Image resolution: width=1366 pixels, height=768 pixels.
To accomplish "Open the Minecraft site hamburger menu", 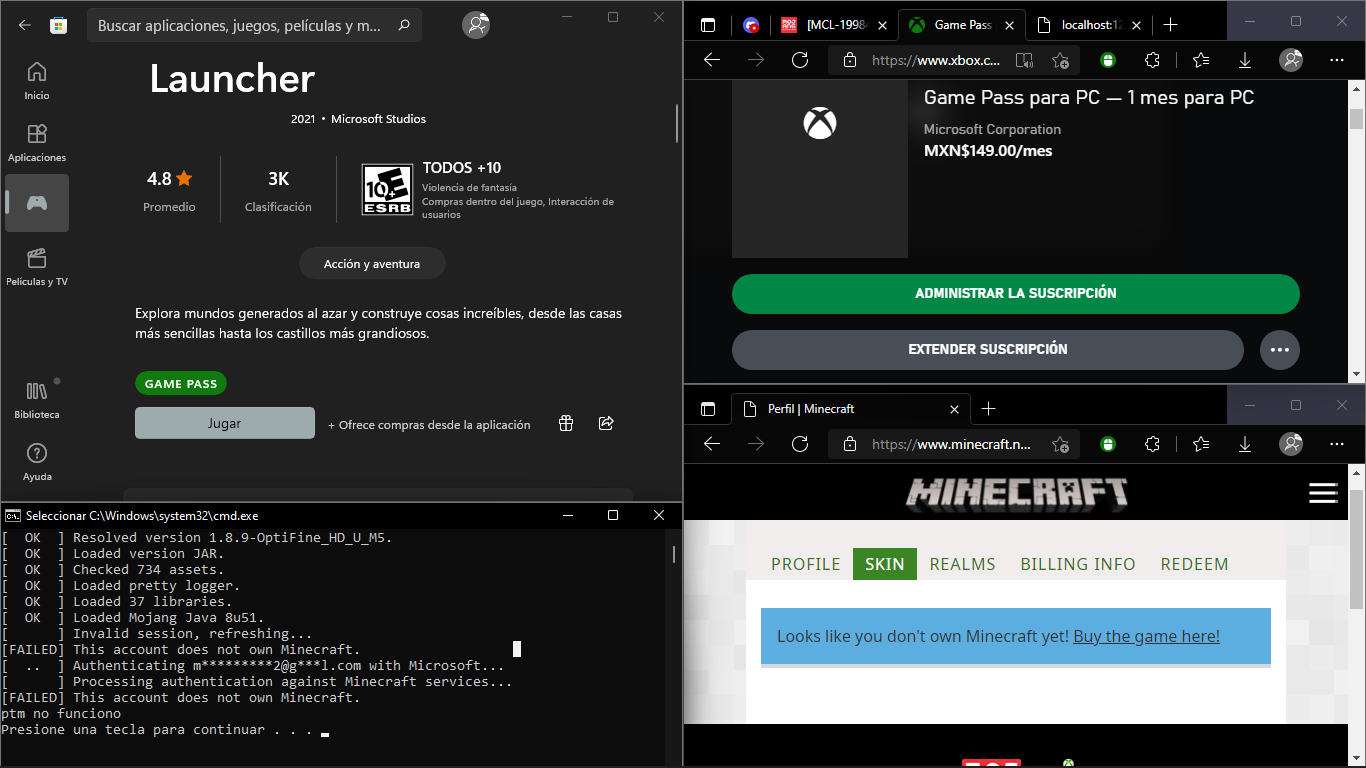I will [x=1323, y=492].
